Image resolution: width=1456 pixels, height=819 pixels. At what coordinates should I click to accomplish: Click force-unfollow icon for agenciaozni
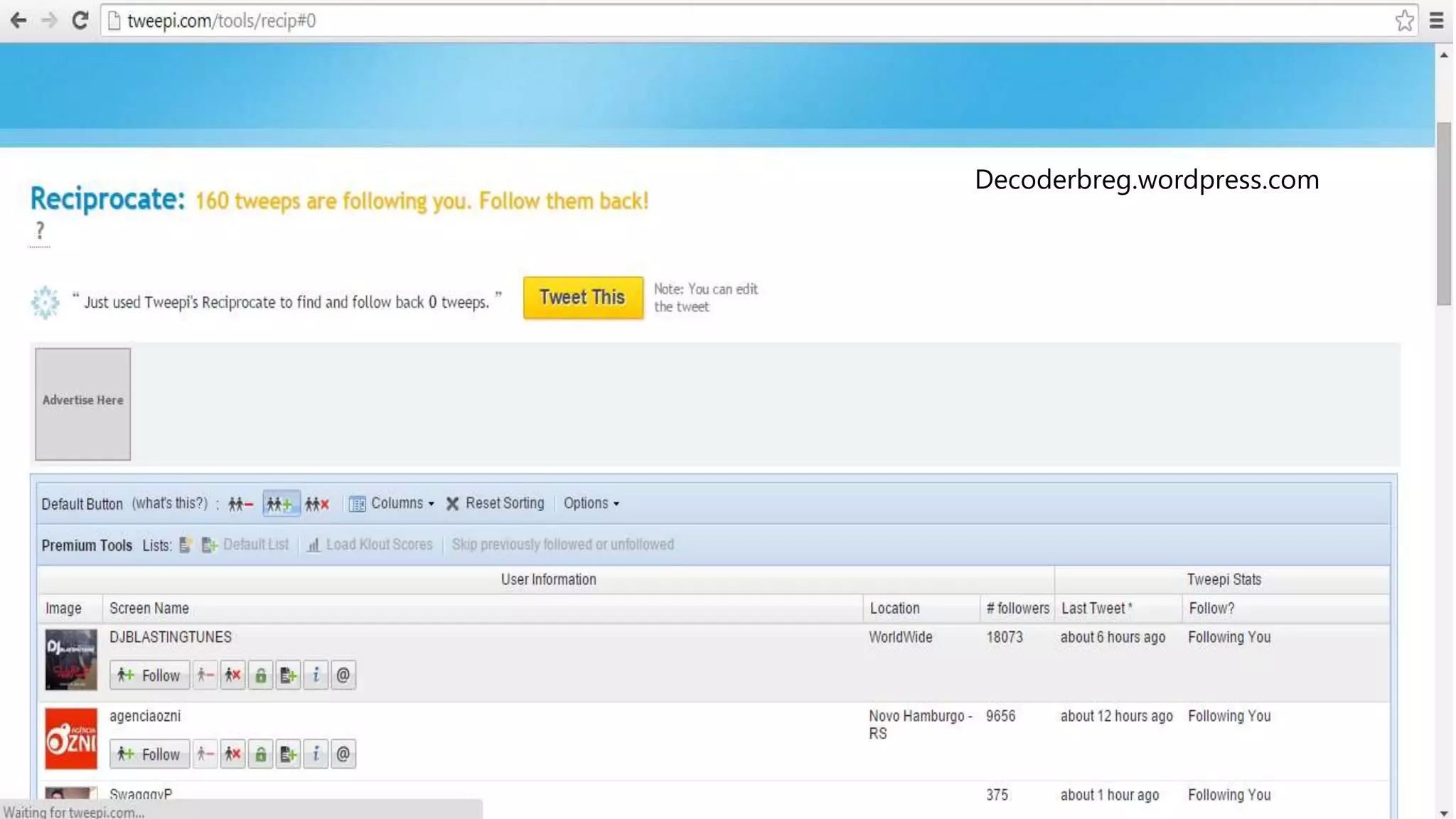click(232, 754)
